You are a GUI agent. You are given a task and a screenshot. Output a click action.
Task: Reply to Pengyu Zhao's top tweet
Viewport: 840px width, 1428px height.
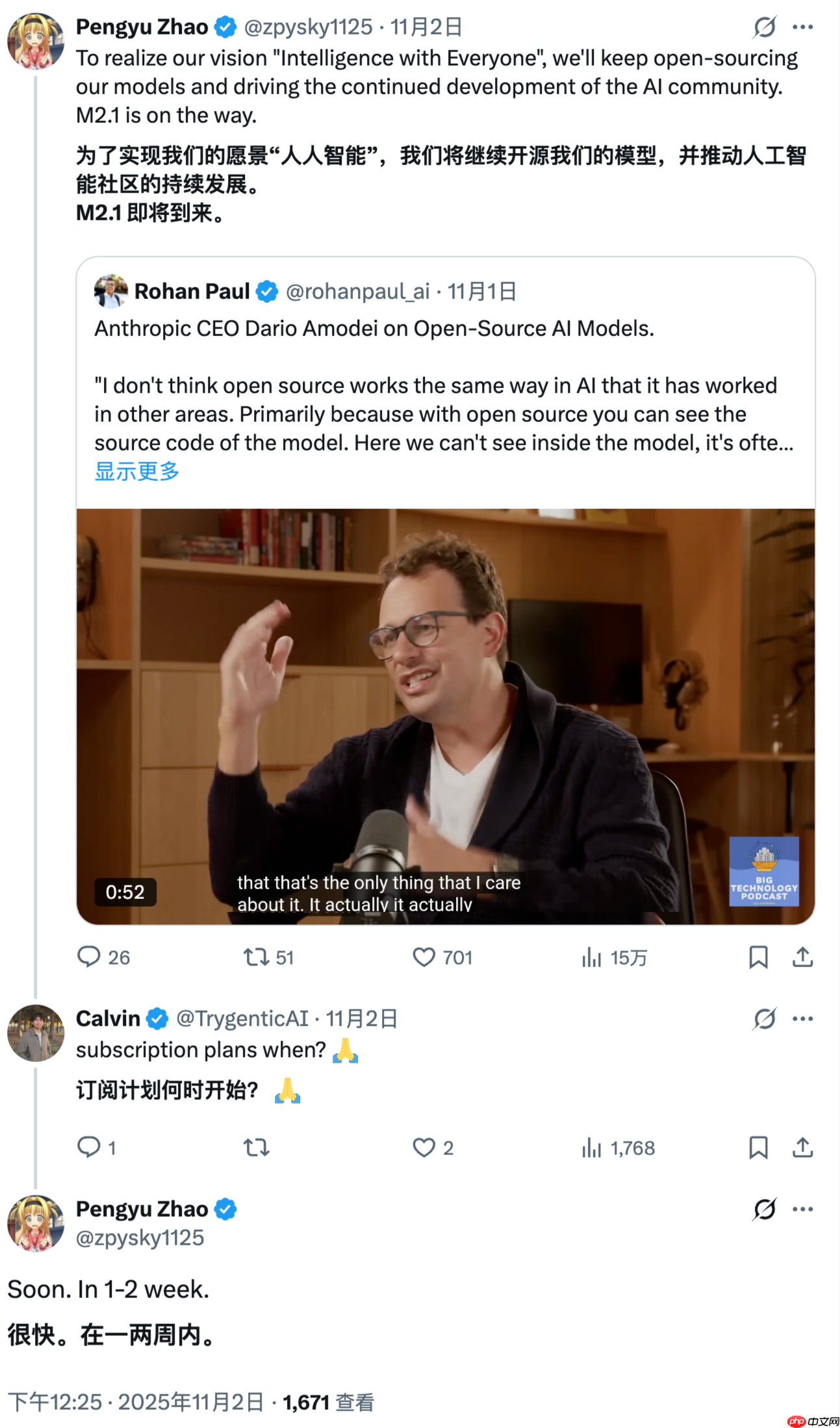89,957
